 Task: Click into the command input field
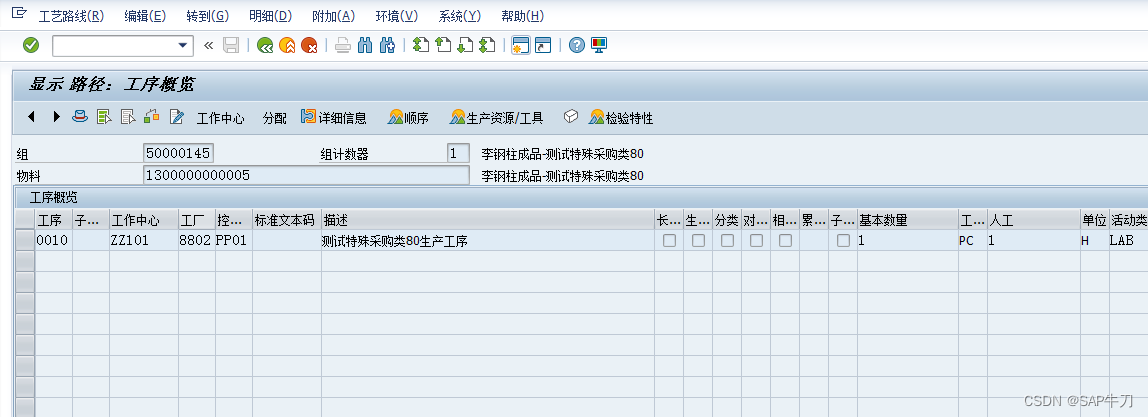click(114, 45)
